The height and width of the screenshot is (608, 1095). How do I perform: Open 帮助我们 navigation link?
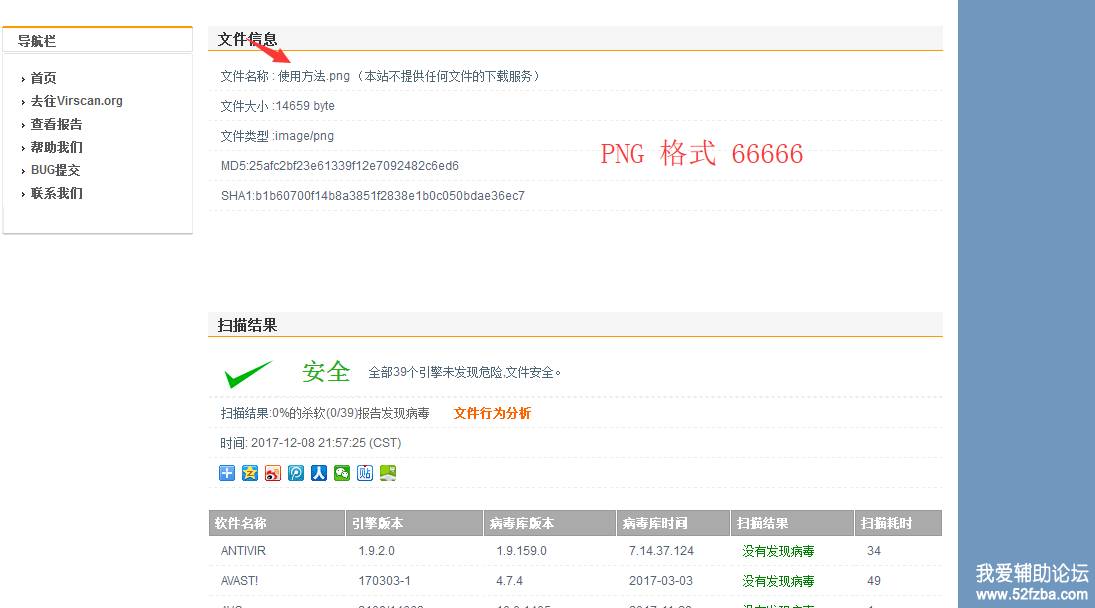click(57, 147)
